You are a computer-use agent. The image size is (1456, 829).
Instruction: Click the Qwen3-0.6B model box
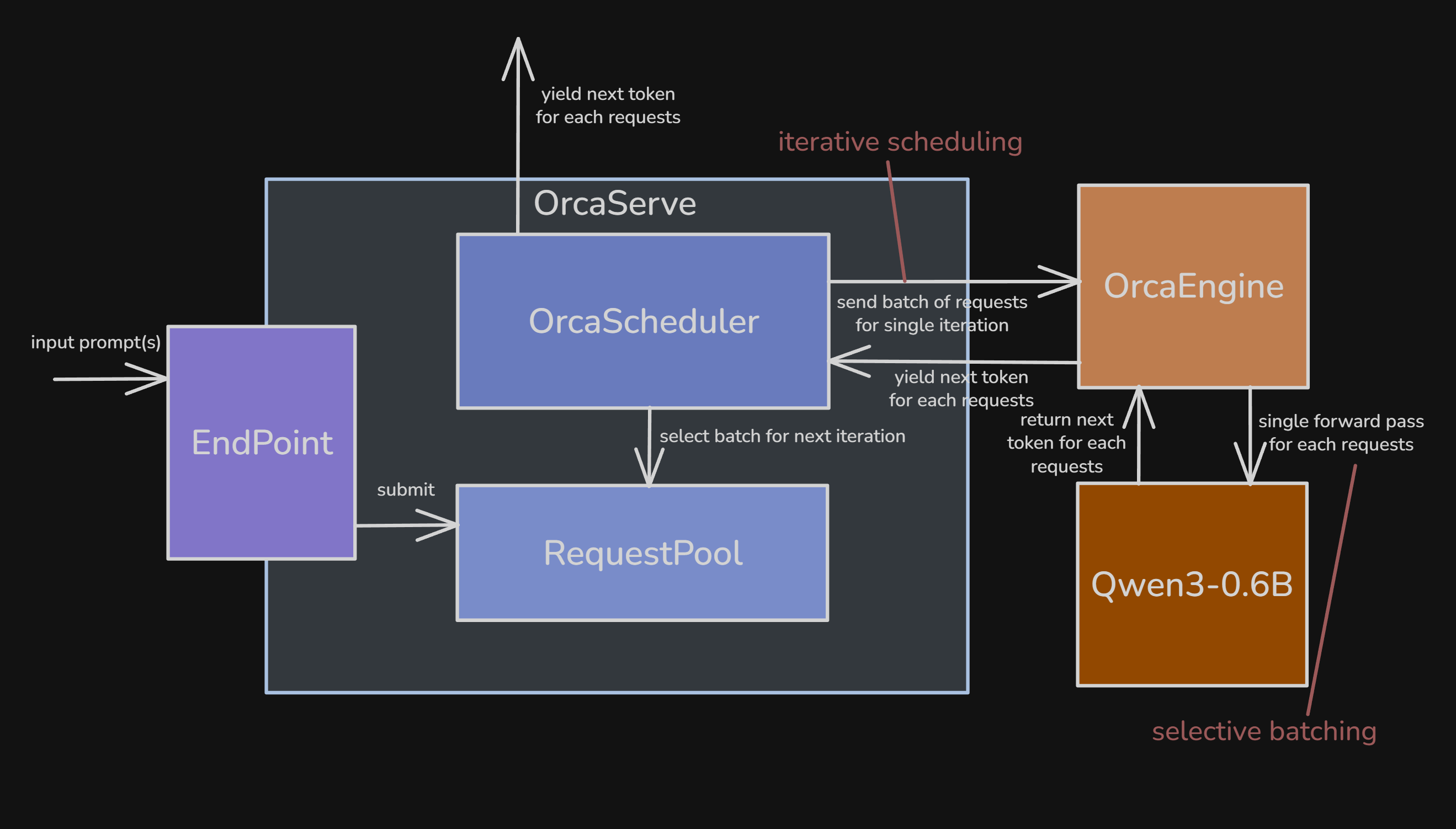point(1192,585)
